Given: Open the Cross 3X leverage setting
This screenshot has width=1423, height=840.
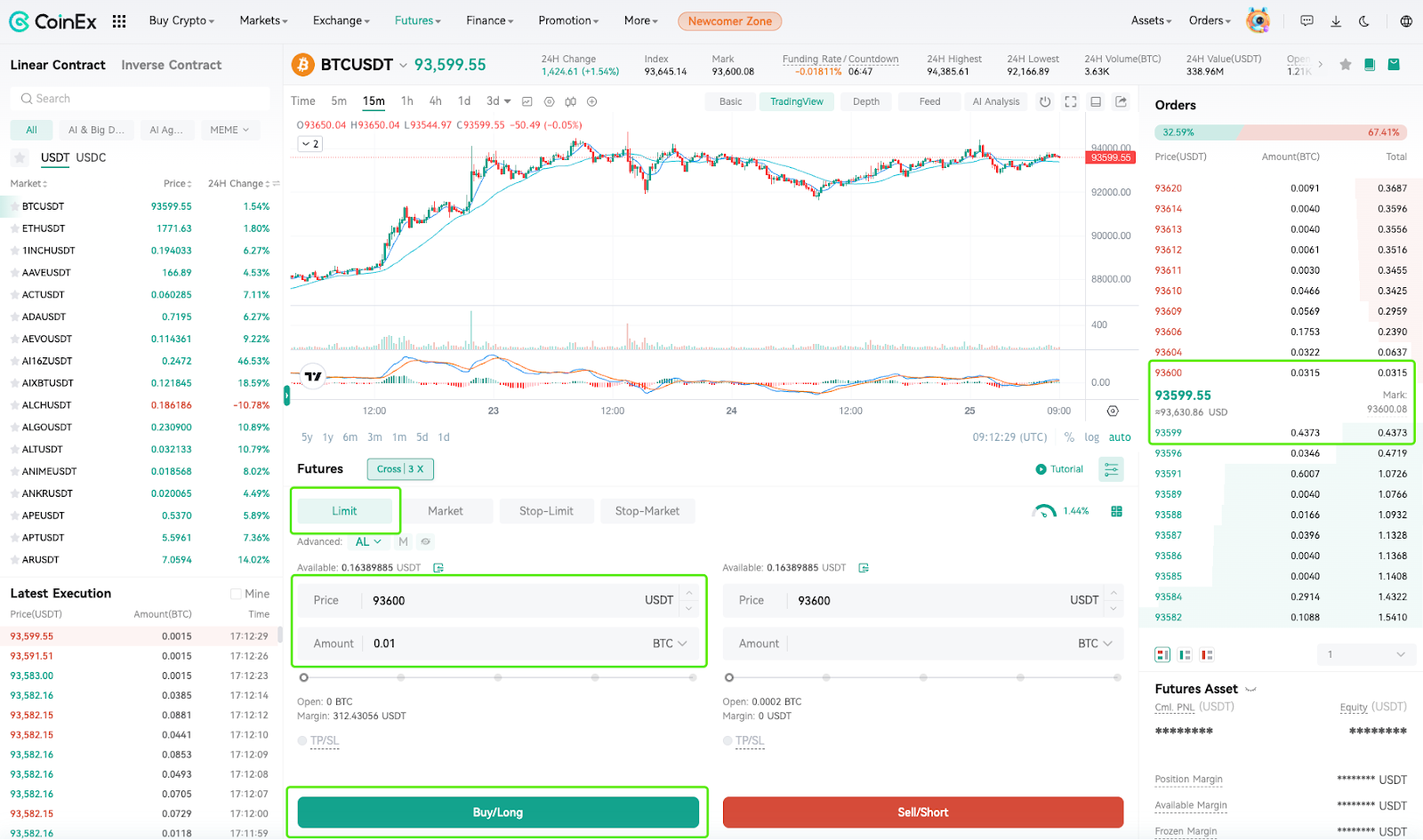Looking at the screenshot, I should pyautogui.click(x=400, y=469).
